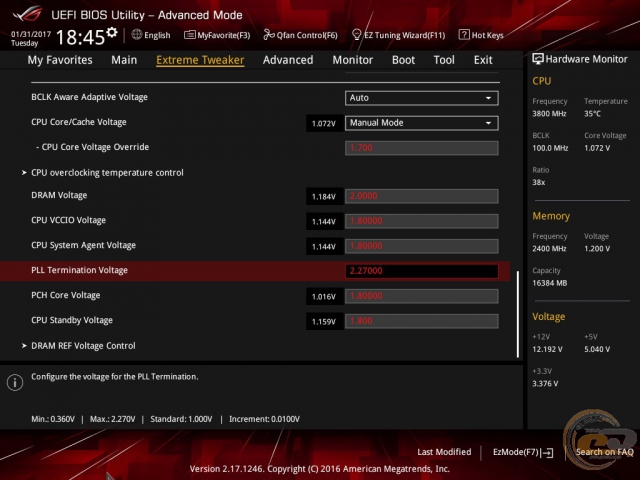Go to the Monitor tab

point(353,60)
